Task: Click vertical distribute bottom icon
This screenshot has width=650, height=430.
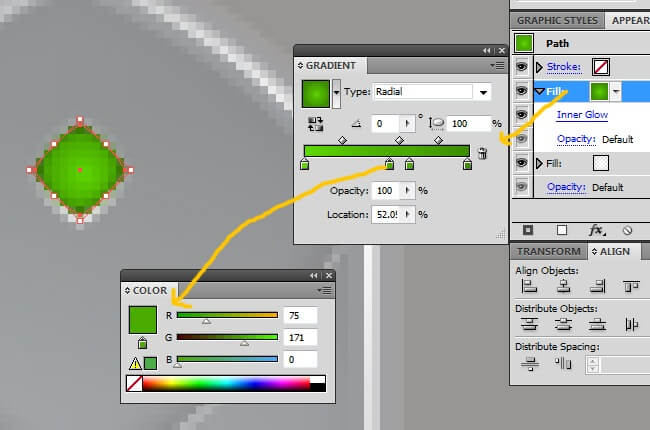Action: [597, 324]
